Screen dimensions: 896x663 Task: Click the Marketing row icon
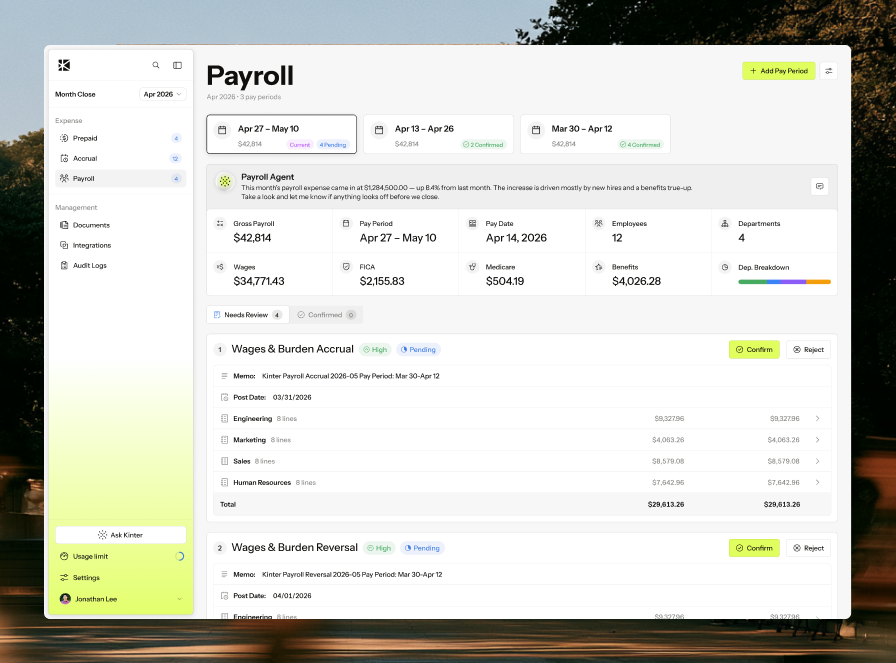[x=225, y=440]
